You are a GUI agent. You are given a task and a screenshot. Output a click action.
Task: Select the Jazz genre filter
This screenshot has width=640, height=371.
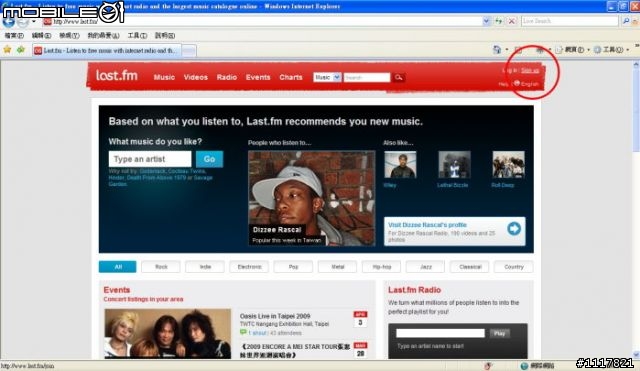coord(425,267)
